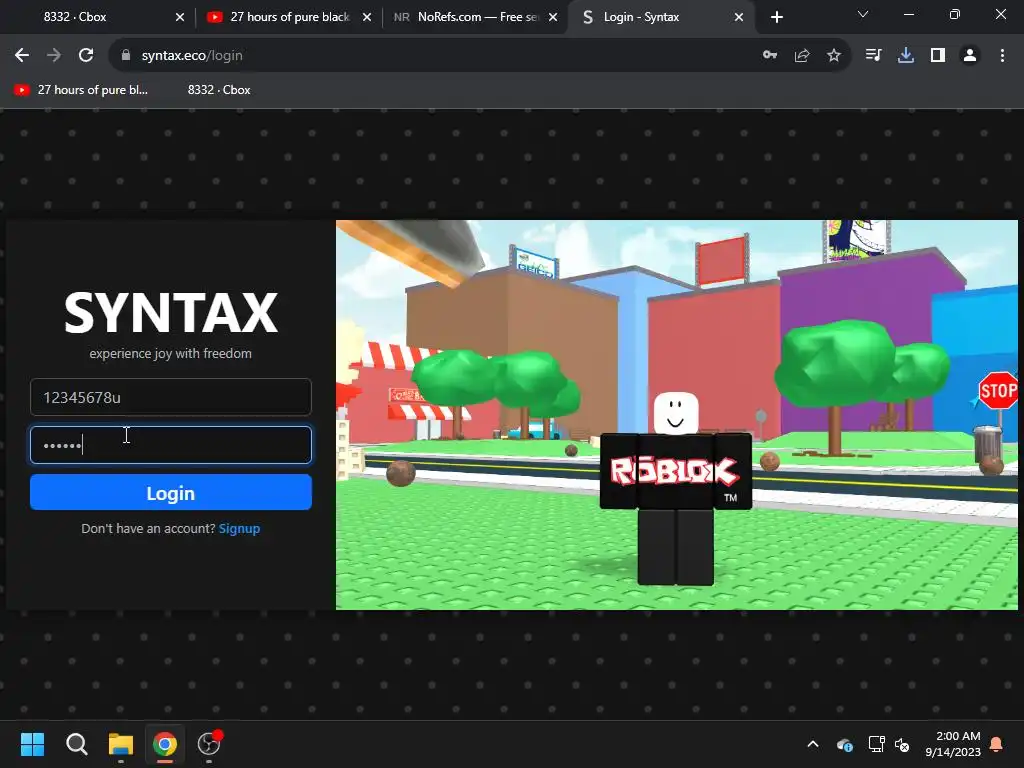Click username field containing 12345678u
Image resolution: width=1024 pixels, height=768 pixels.
(x=170, y=397)
